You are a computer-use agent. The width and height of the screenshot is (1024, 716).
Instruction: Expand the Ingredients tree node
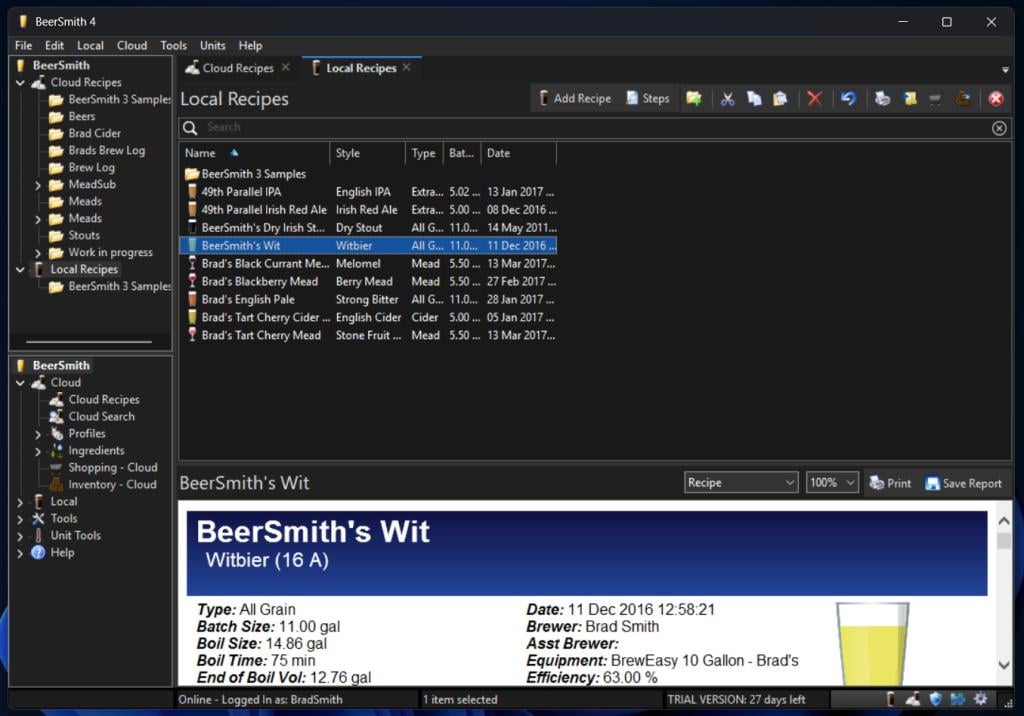coord(38,451)
